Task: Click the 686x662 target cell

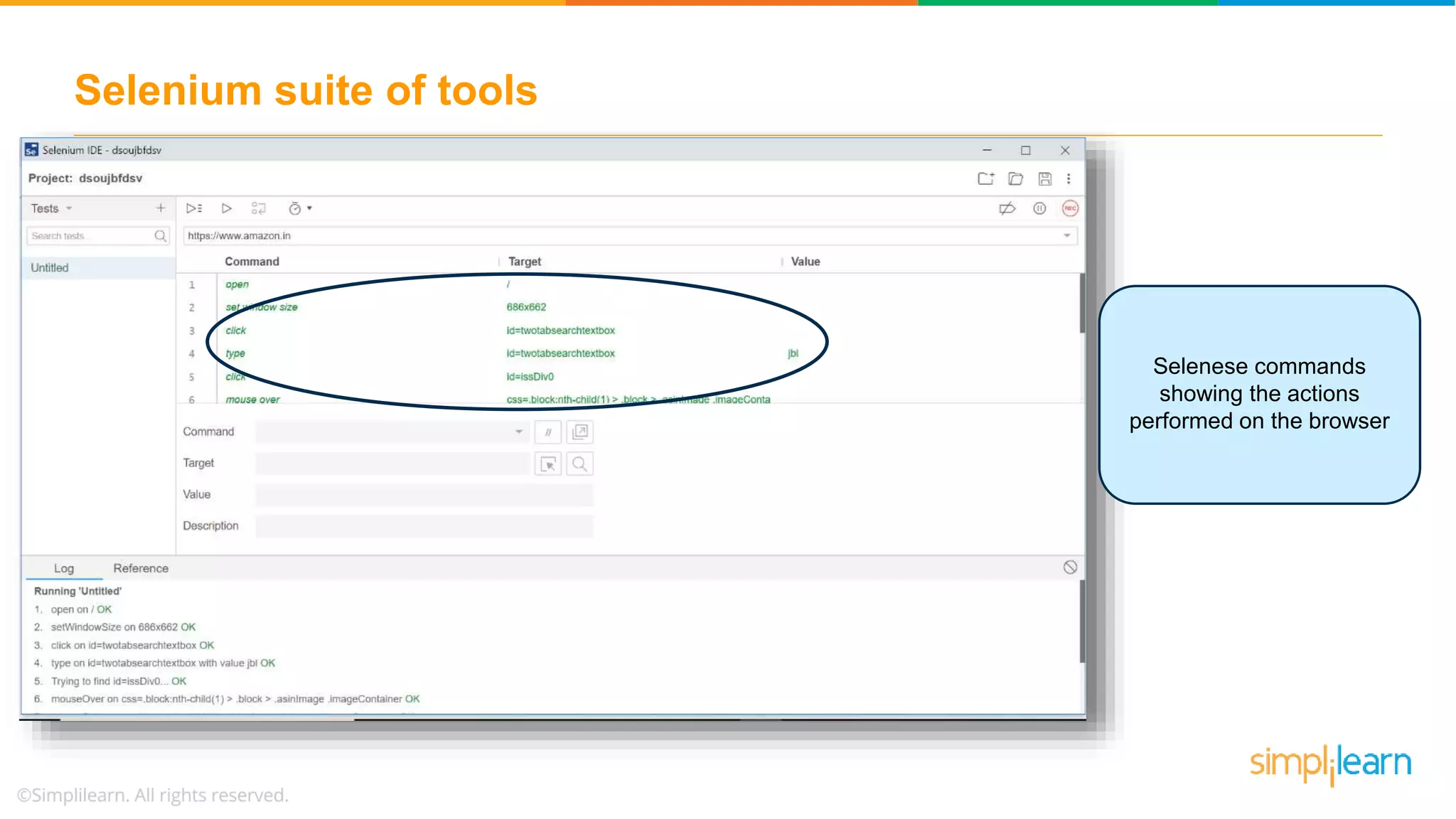Action: coord(526,307)
